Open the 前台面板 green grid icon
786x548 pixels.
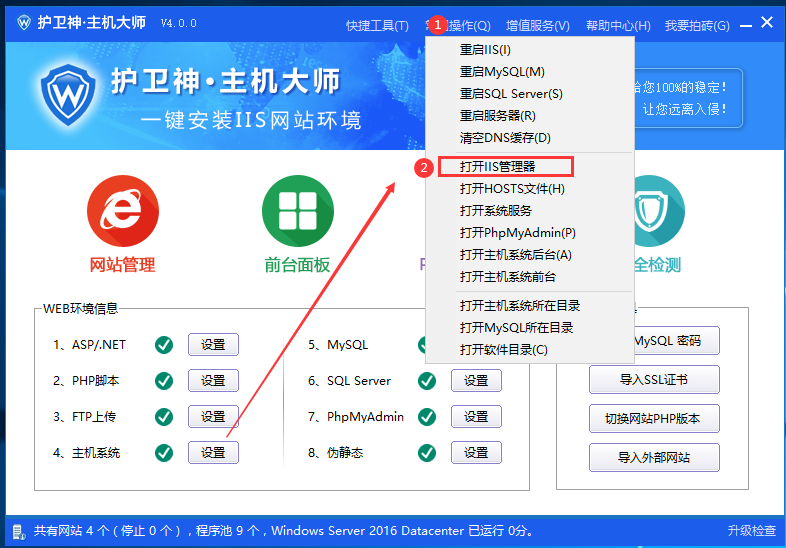[297, 210]
